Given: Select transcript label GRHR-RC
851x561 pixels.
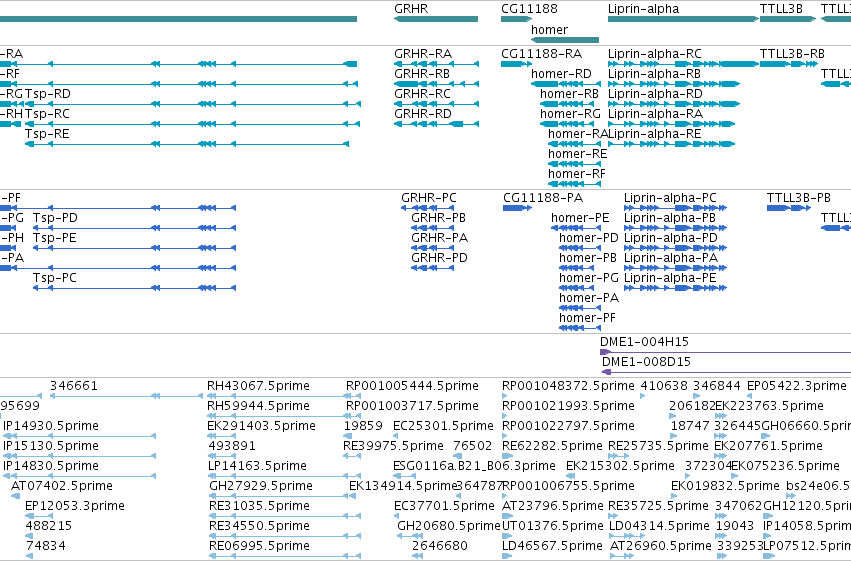Looking at the screenshot, I should pos(423,94).
